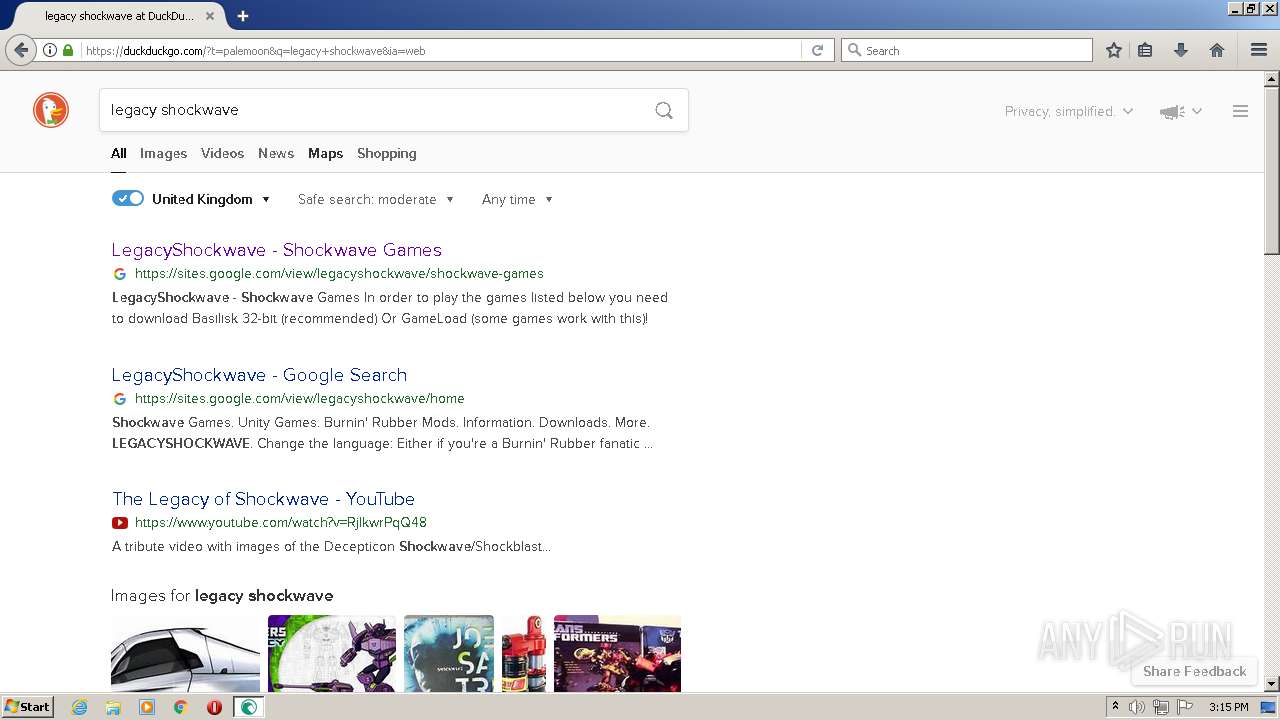Open the file explorer taskbar icon
The width and height of the screenshot is (1280, 720).
[x=113, y=707]
